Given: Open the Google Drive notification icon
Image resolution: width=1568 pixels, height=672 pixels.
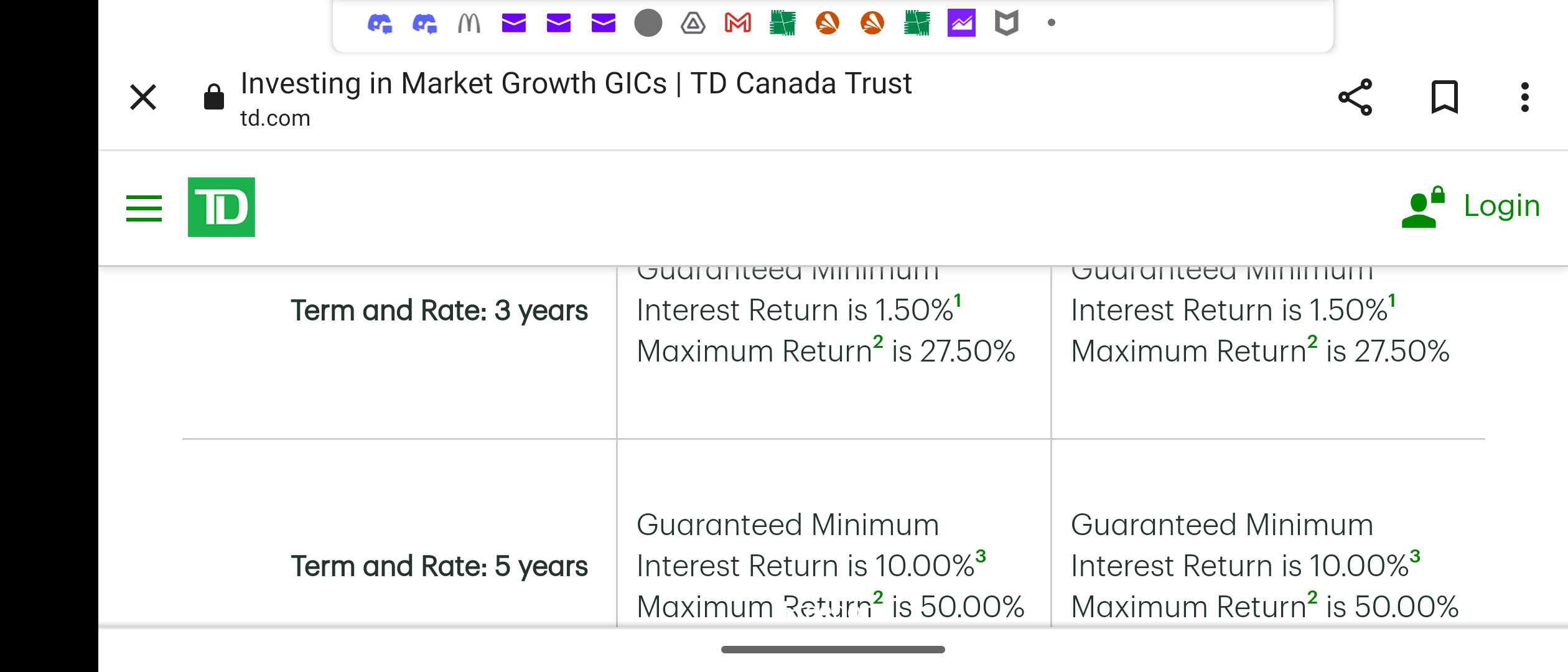Looking at the screenshot, I should [693, 24].
